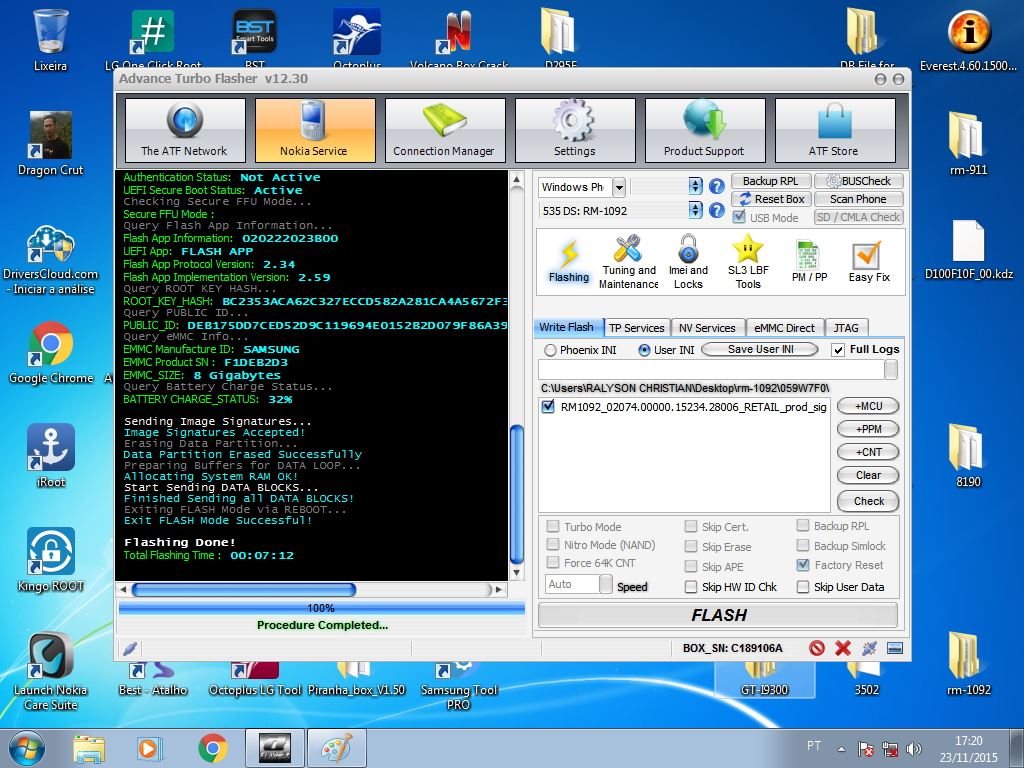Screen dimensions: 1024x768
Task: Open the Flashing tools icon
Action: (568, 254)
